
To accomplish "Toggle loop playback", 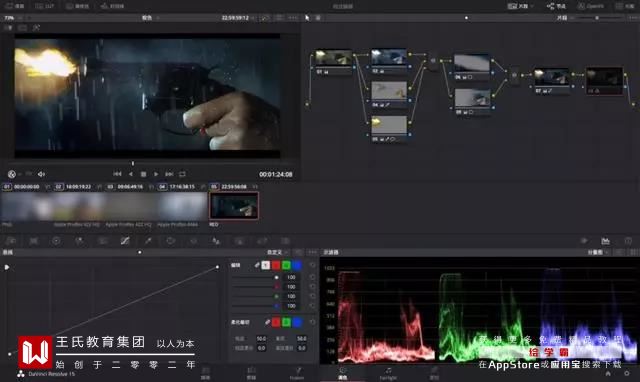I will (x=182, y=174).
